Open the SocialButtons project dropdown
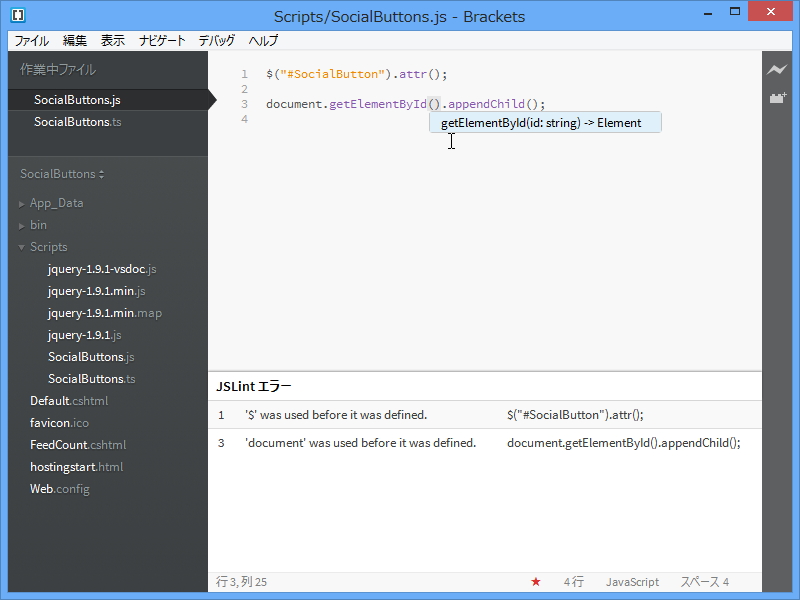Image resolution: width=800 pixels, height=600 pixels. [62, 174]
